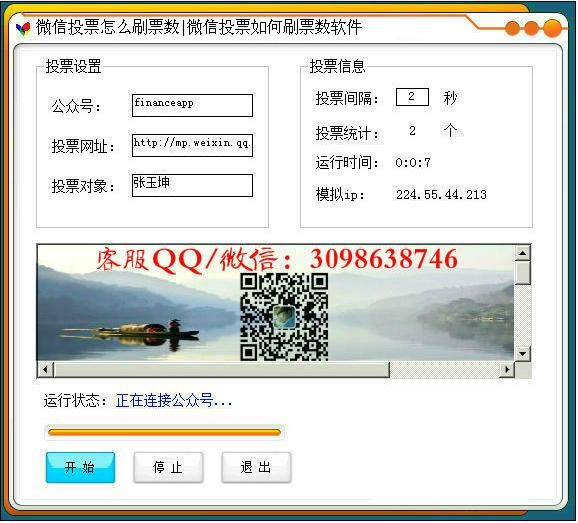Click the 投票对象 field with 张玉坤
The height and width of the screenshot is (523, 578).
(192, 185)
